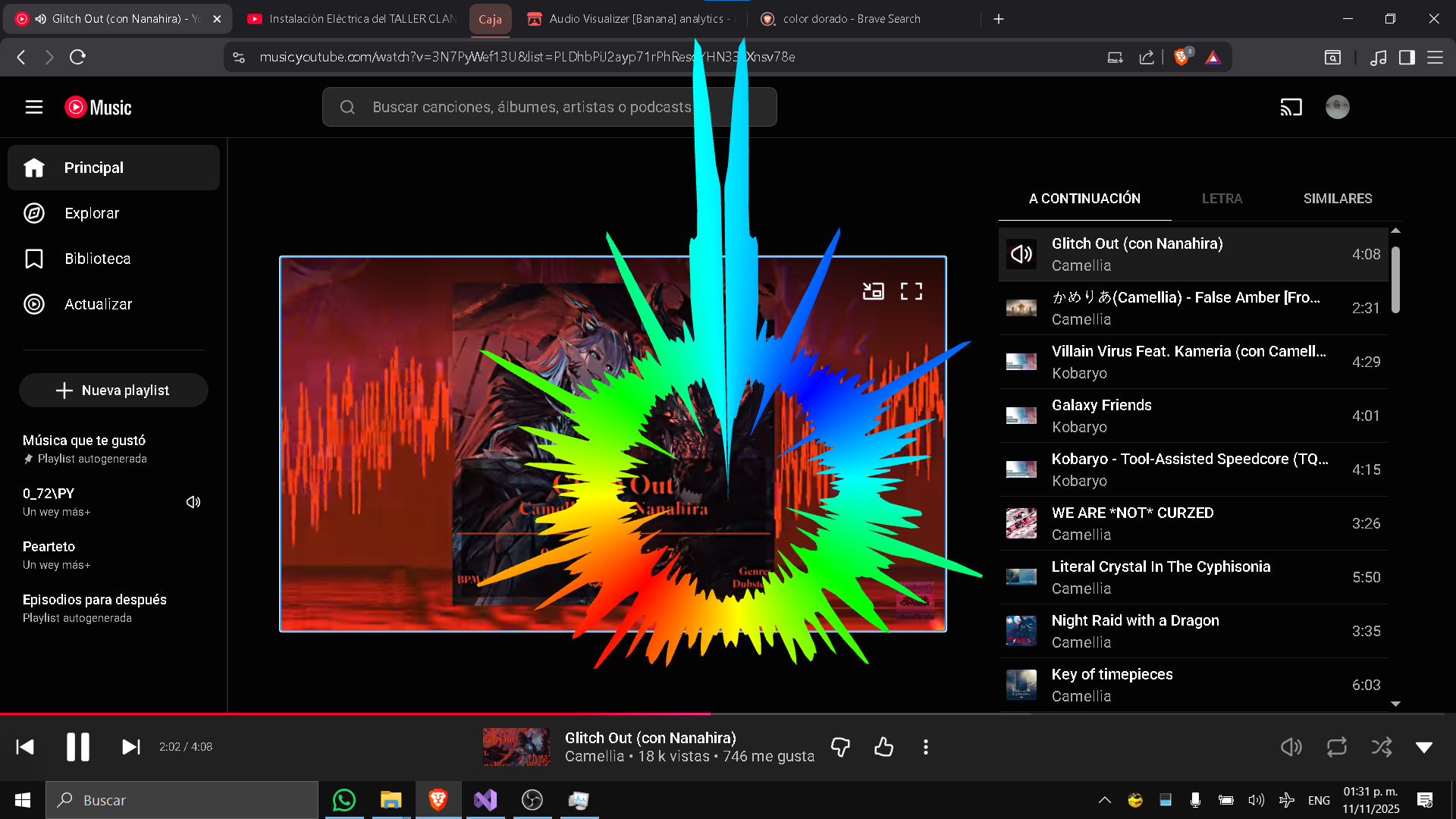1456x819 pixels.
Task: Collapse the player page with down arrow
Action: [1424, 747]
